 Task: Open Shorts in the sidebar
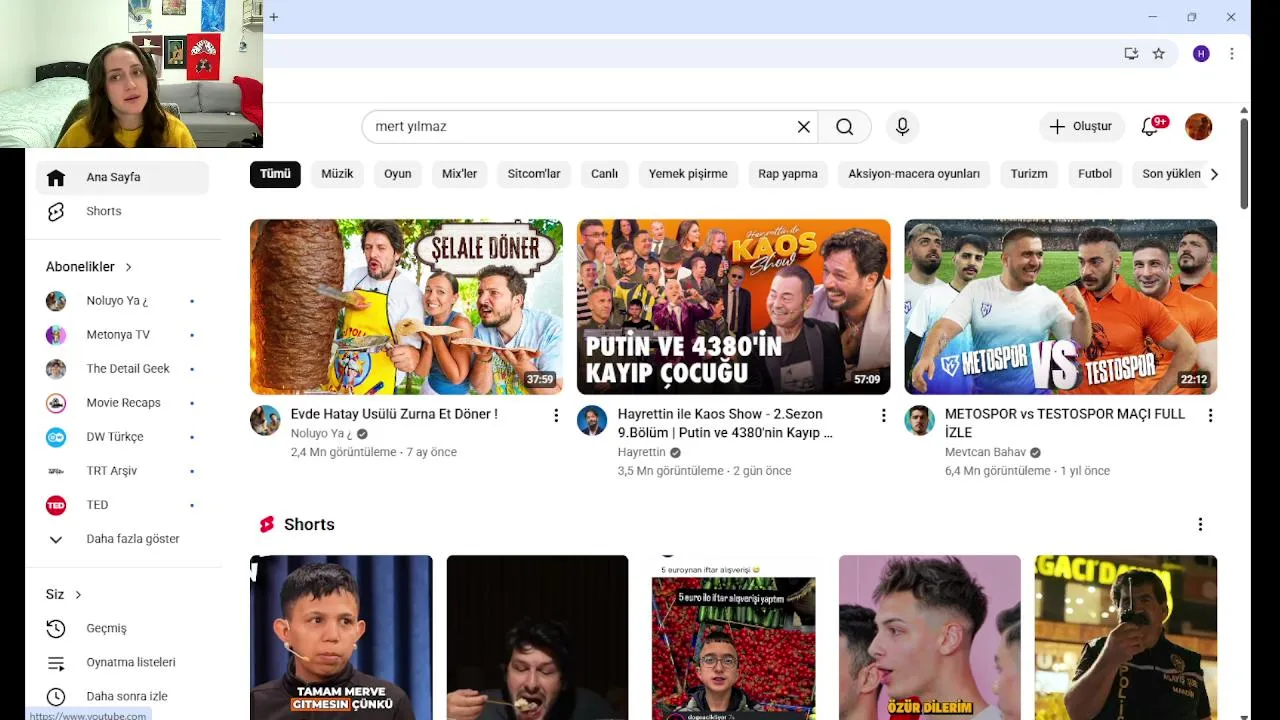click(123, 211)
